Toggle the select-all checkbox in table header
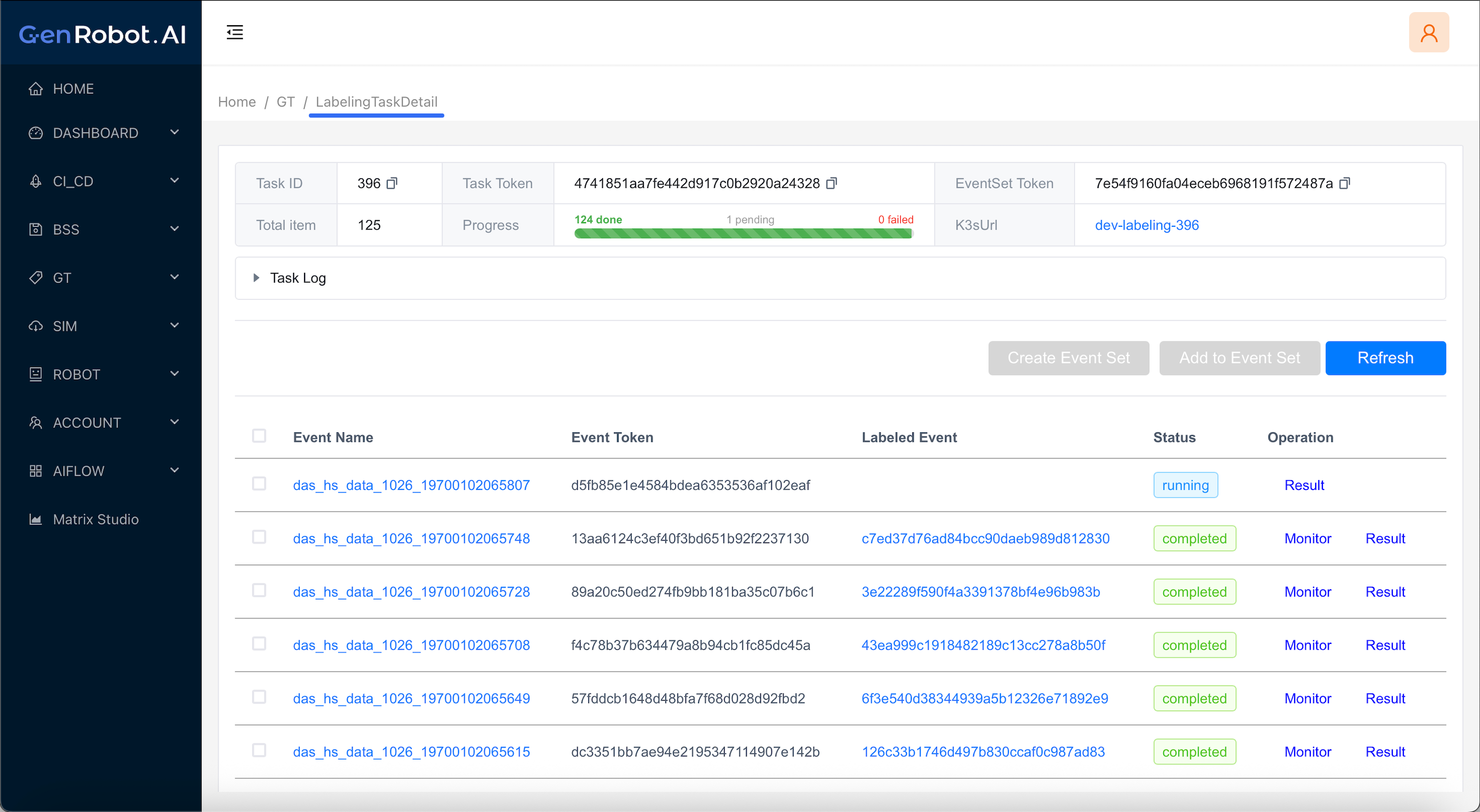This screenshot has width=1480, height=812. point(259,436)
